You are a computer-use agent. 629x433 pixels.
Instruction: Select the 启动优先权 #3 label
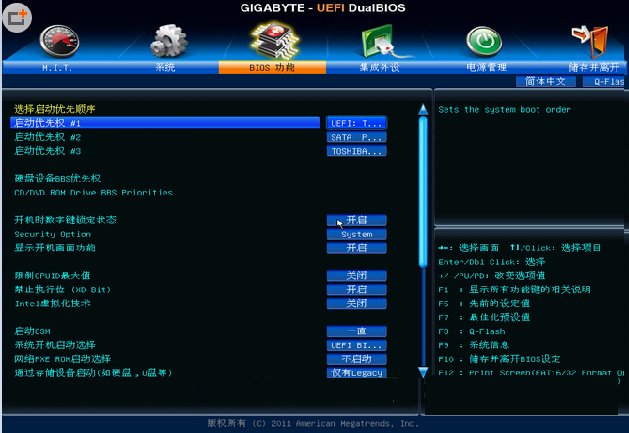(47, 151)
